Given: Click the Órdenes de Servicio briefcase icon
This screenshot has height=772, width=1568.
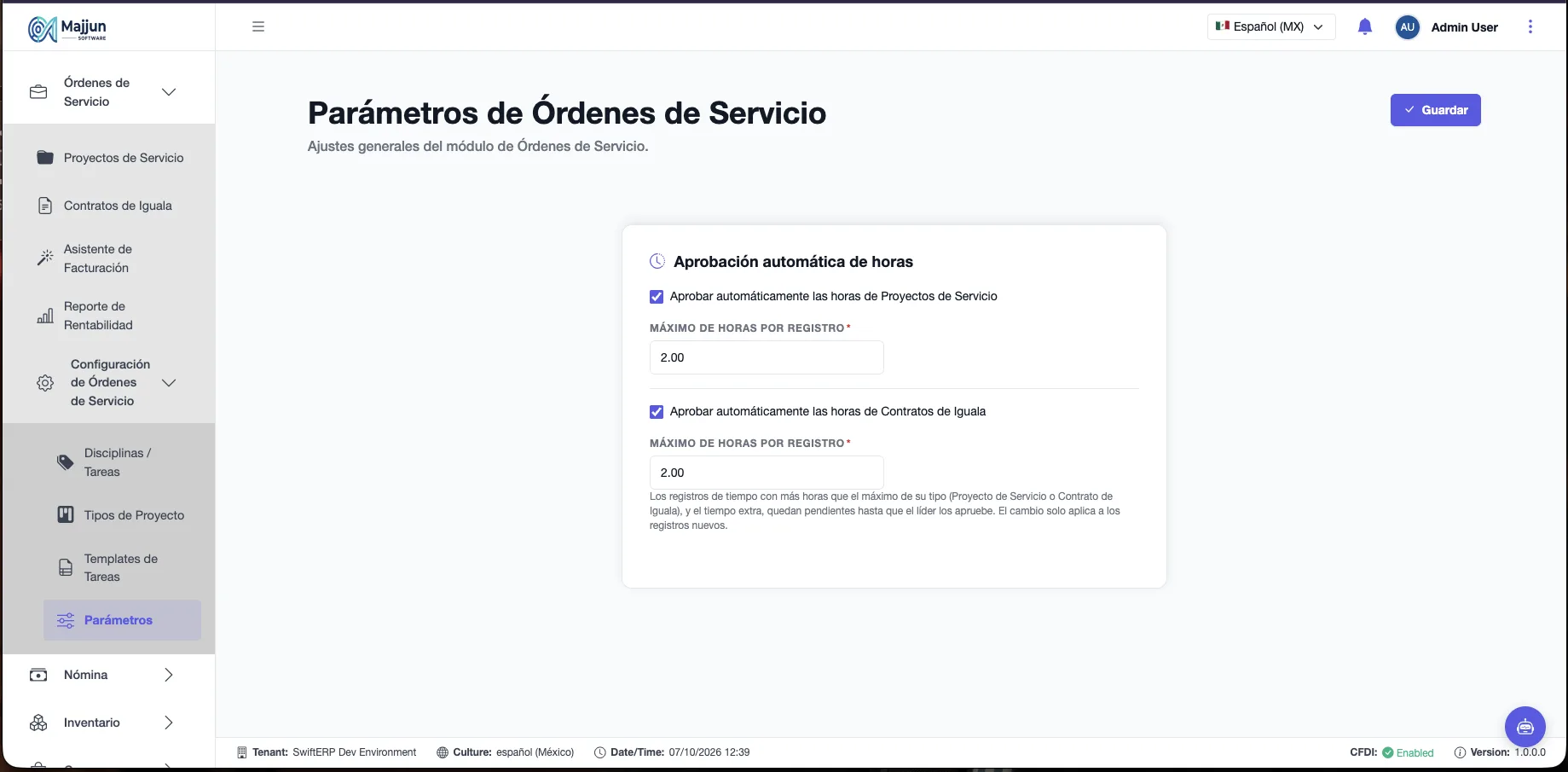Looking at the screenshot, I should coord(38,92).
